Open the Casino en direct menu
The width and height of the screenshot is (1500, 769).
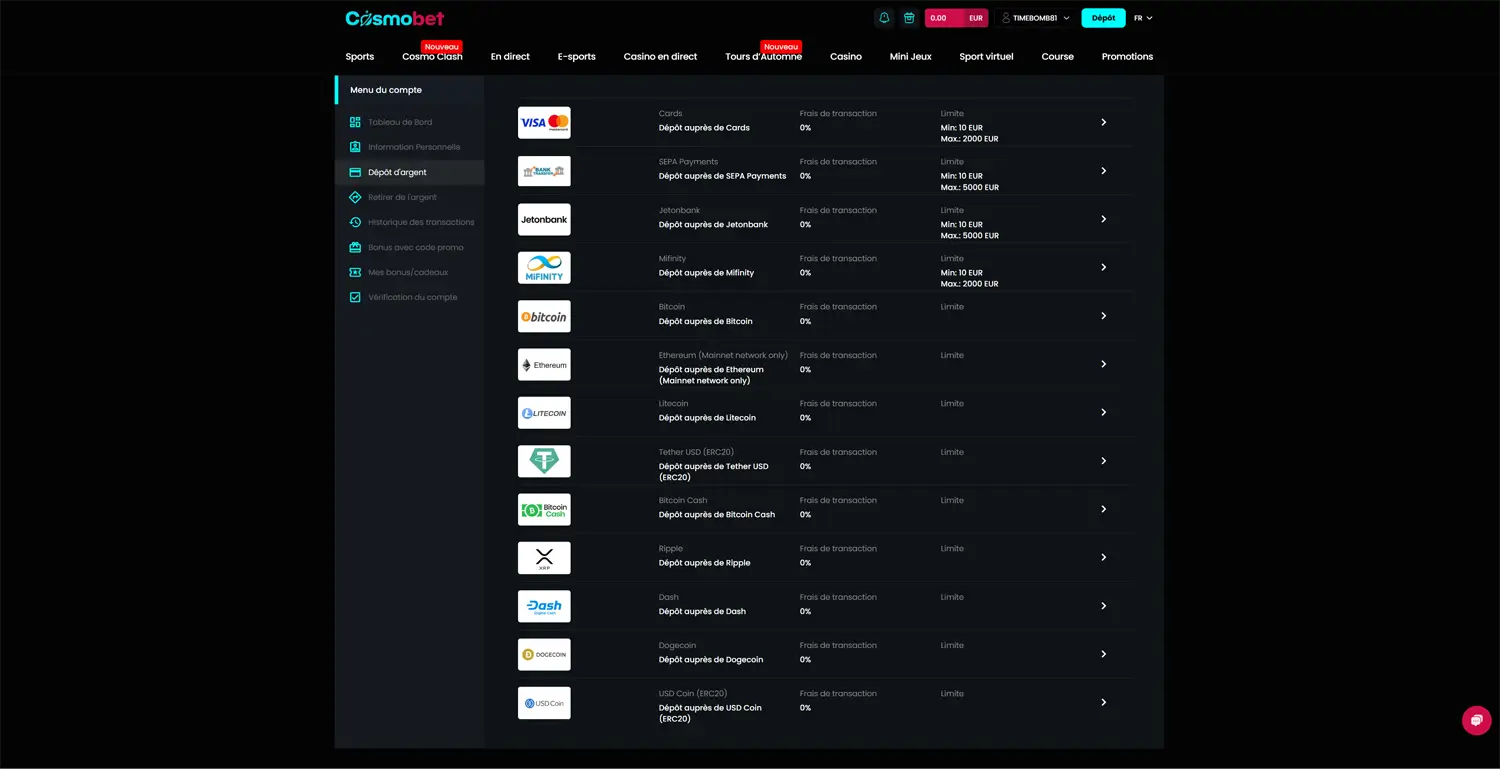click(x=660, y=57)
